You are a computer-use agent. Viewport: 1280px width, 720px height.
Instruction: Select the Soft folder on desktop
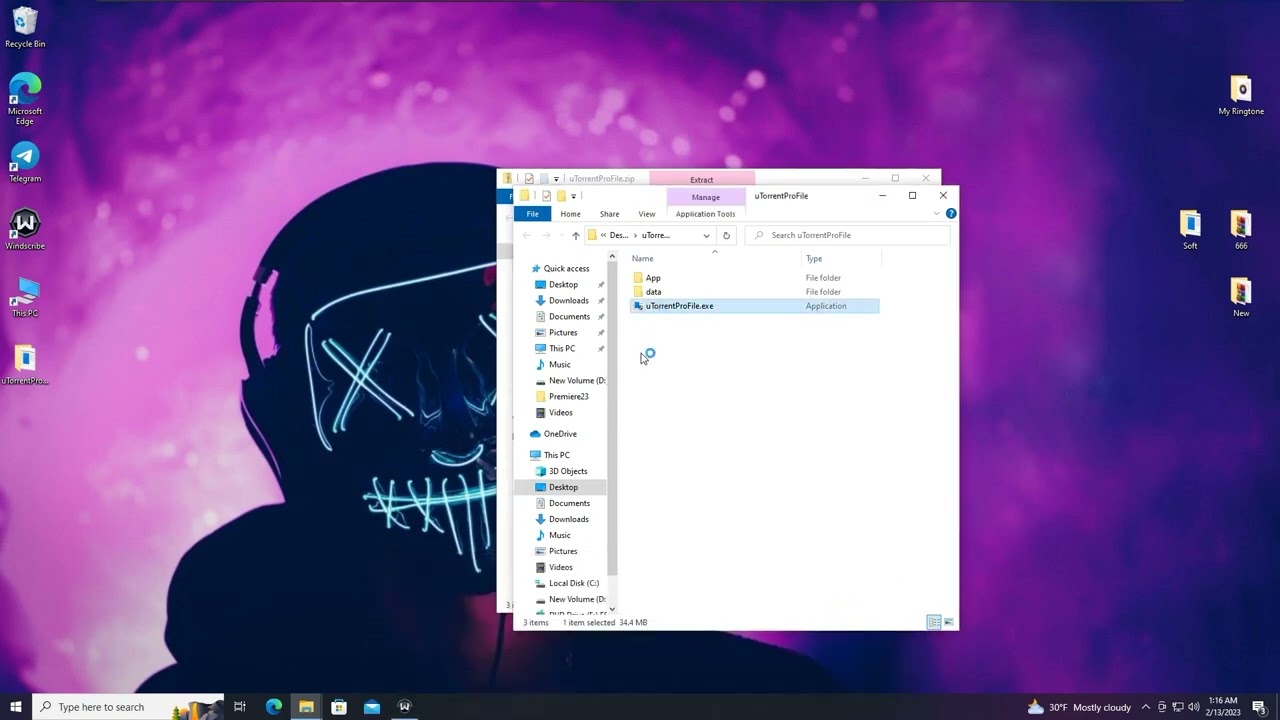coord(1190,230)
